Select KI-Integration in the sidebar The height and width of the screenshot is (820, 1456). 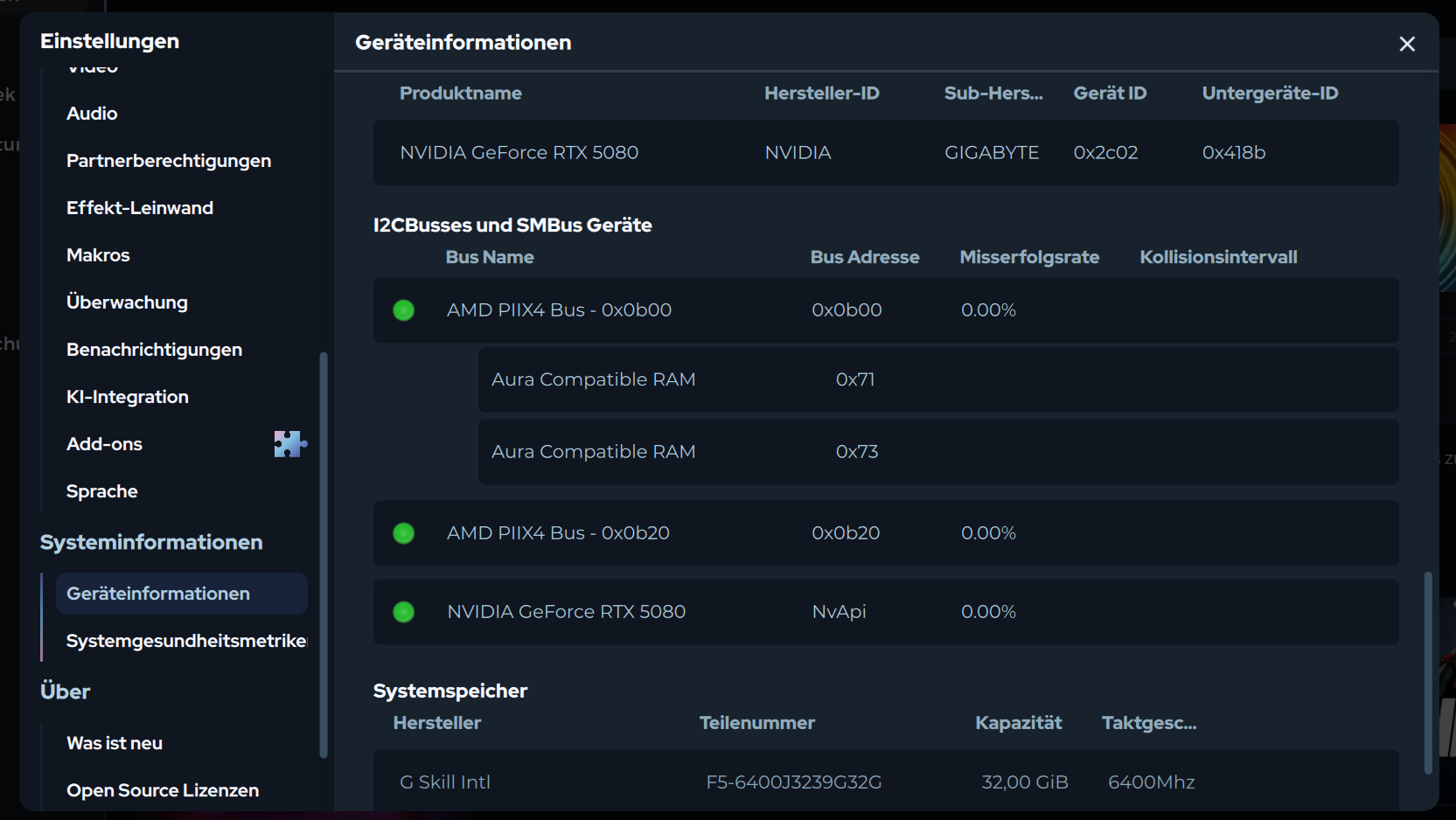point(128,397)
